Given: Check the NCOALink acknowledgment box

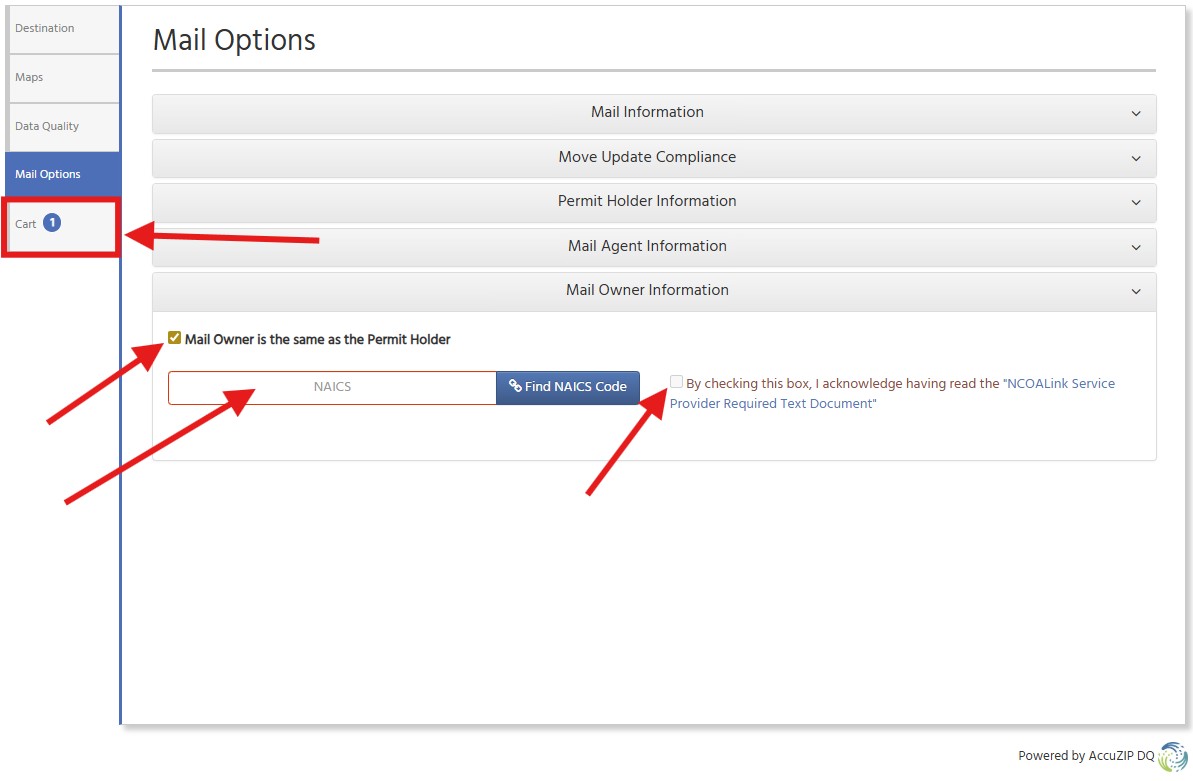Looking at the screenshot, I should tap(676, 381).
